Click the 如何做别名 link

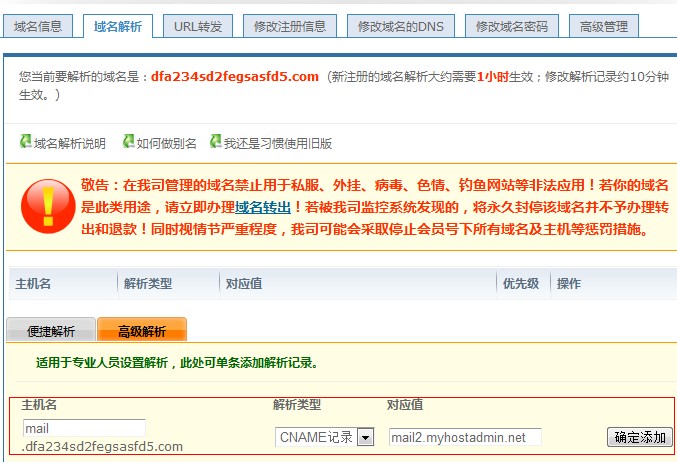tap(167, 143)
